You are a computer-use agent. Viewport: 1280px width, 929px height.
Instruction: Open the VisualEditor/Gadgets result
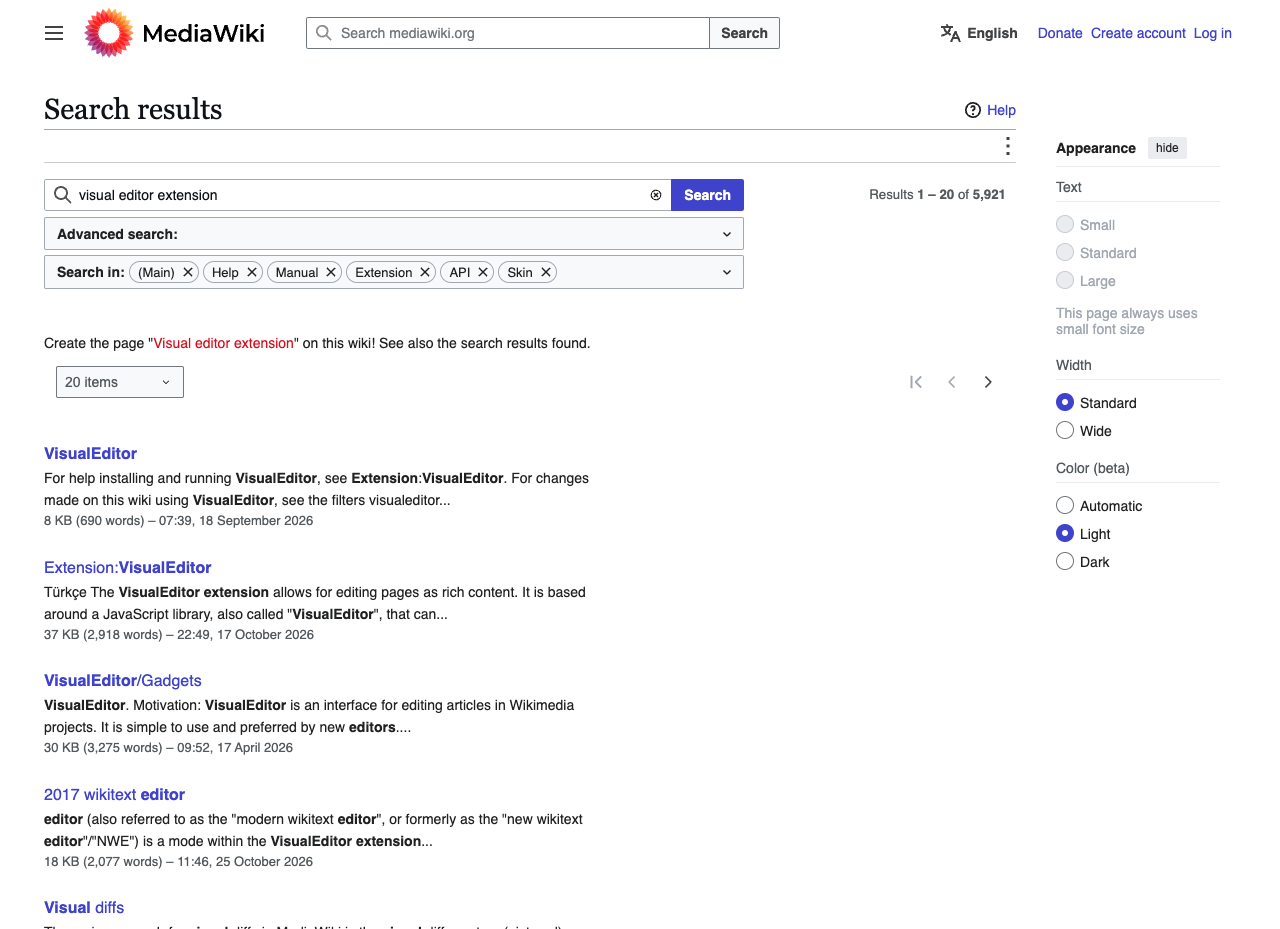[x=123, y=680]
